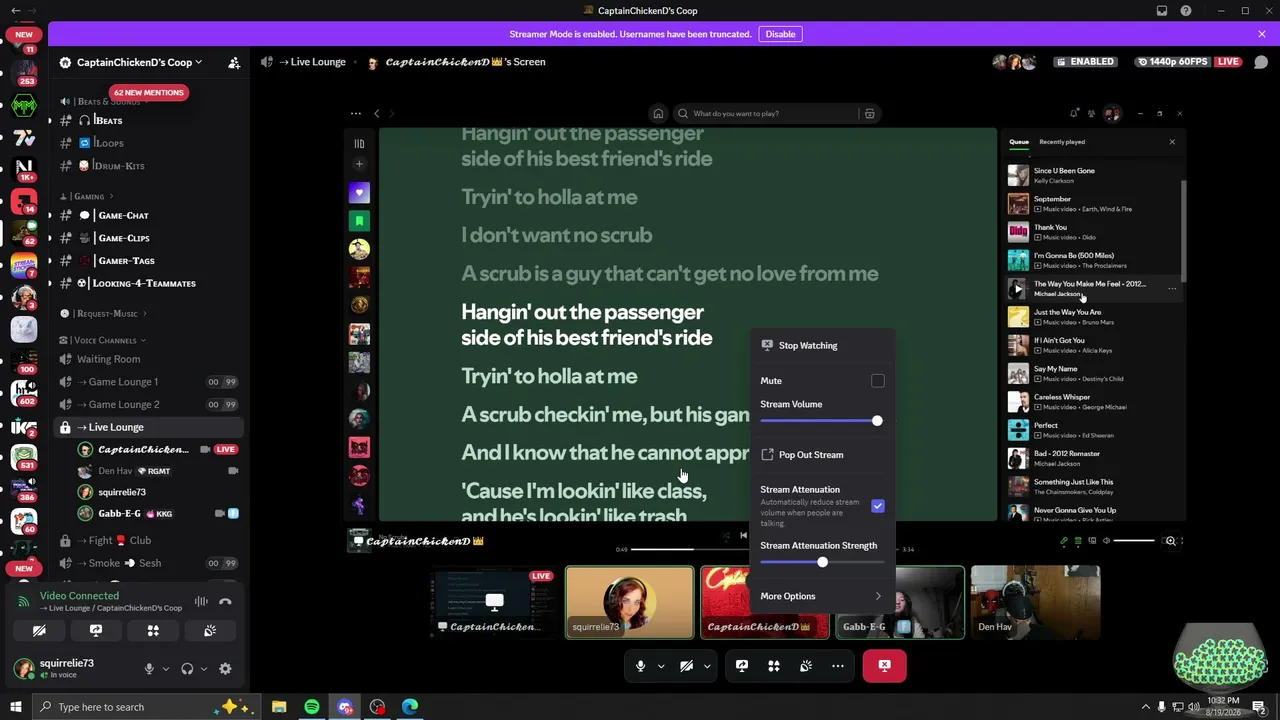1280x720 pixels.
Task: Open input device arrow beside user-panel microphone
Action: [165, 669]
